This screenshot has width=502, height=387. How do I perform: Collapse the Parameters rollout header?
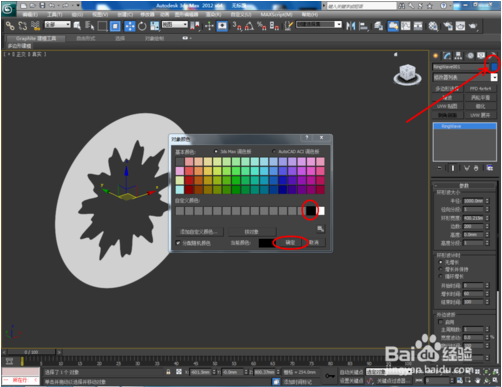pyautogui.click(x=464, y=185)
